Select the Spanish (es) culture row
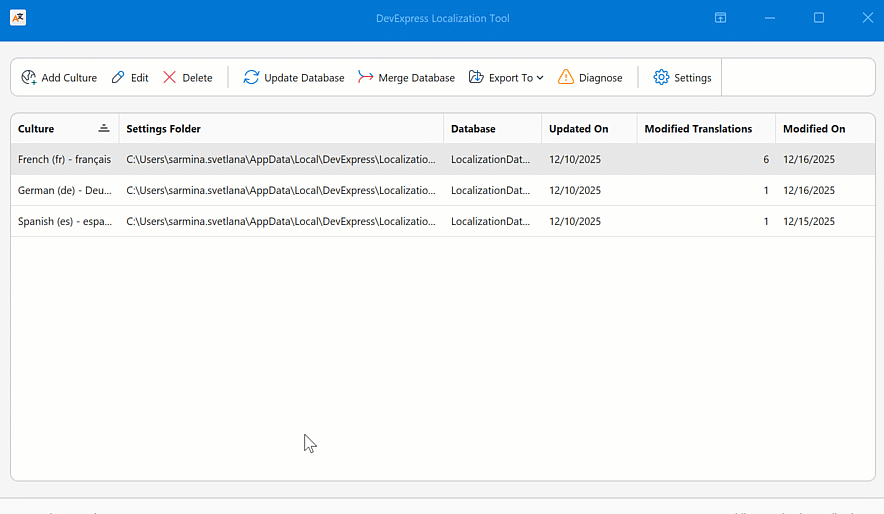 point(443,221)
